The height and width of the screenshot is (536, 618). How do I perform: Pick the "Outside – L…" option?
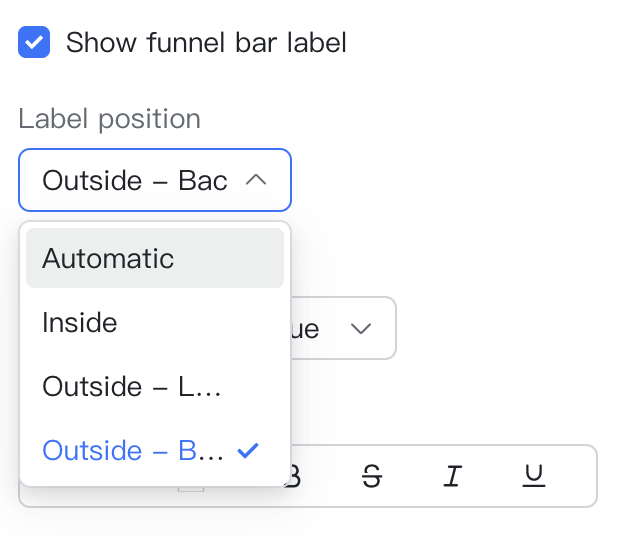(132, 387)
